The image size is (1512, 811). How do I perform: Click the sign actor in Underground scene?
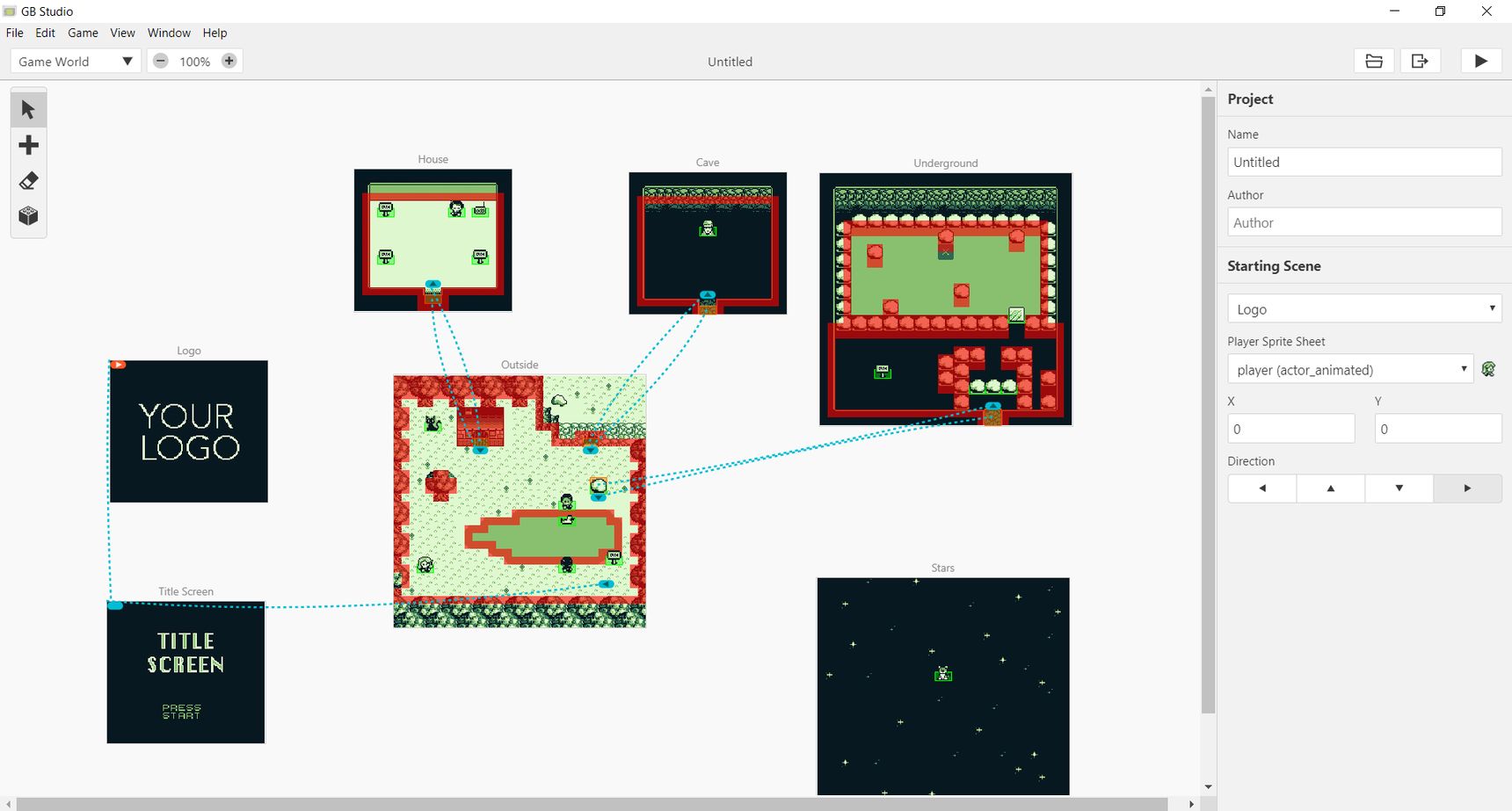pyautogui.click(x=883, y=372)
